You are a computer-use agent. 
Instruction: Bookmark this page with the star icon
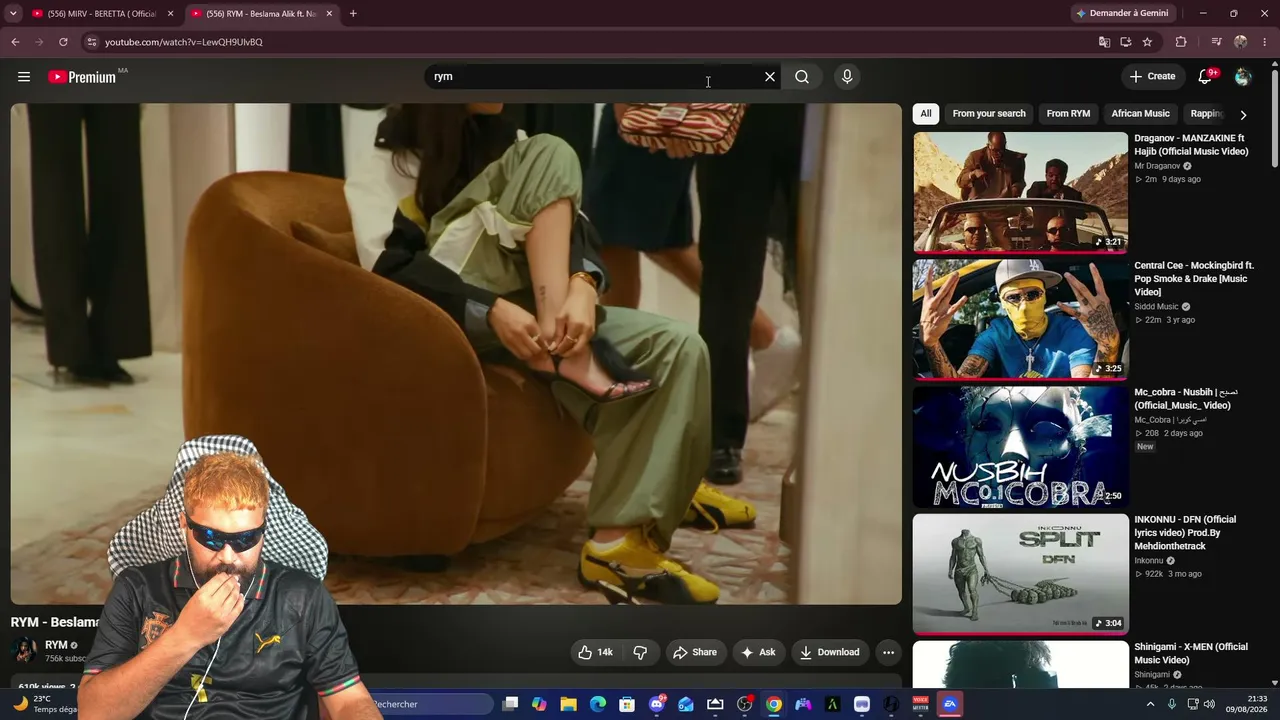pos(1147,42)
